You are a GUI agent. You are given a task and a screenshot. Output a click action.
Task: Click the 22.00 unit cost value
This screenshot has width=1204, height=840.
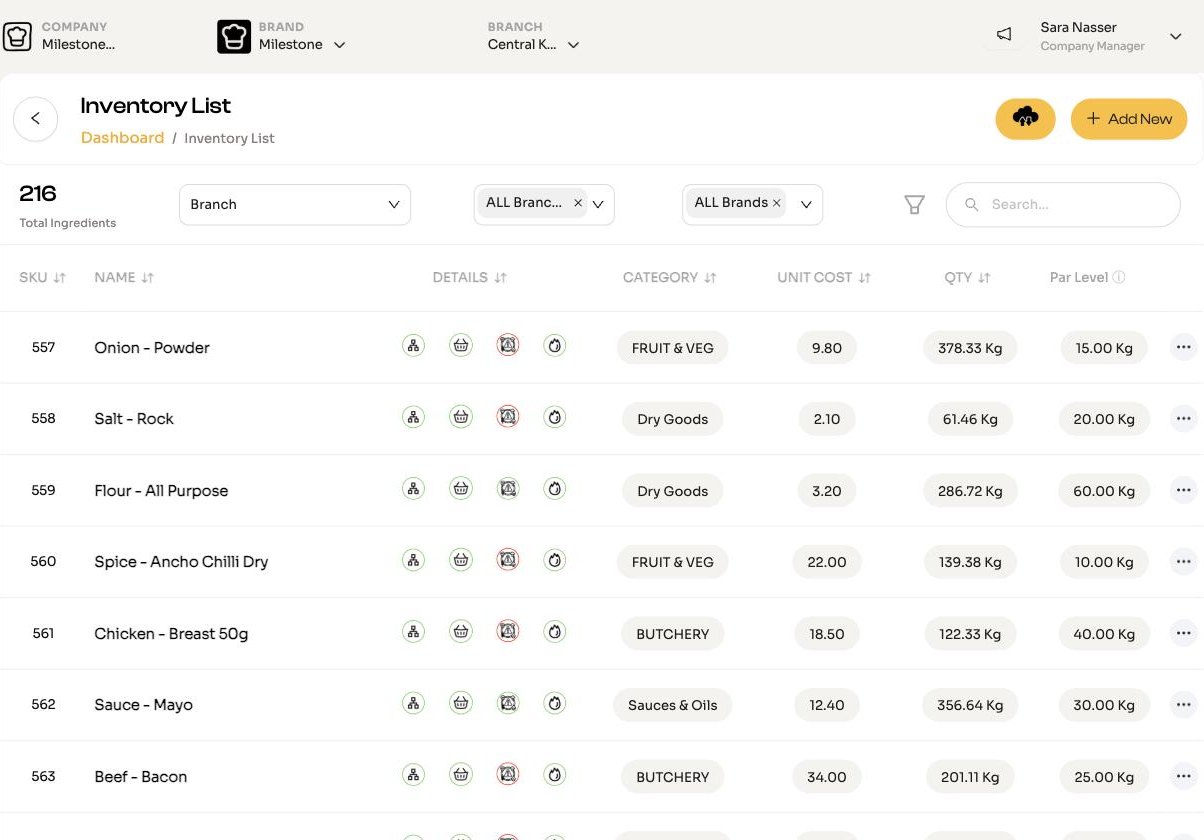click(827, 562)
